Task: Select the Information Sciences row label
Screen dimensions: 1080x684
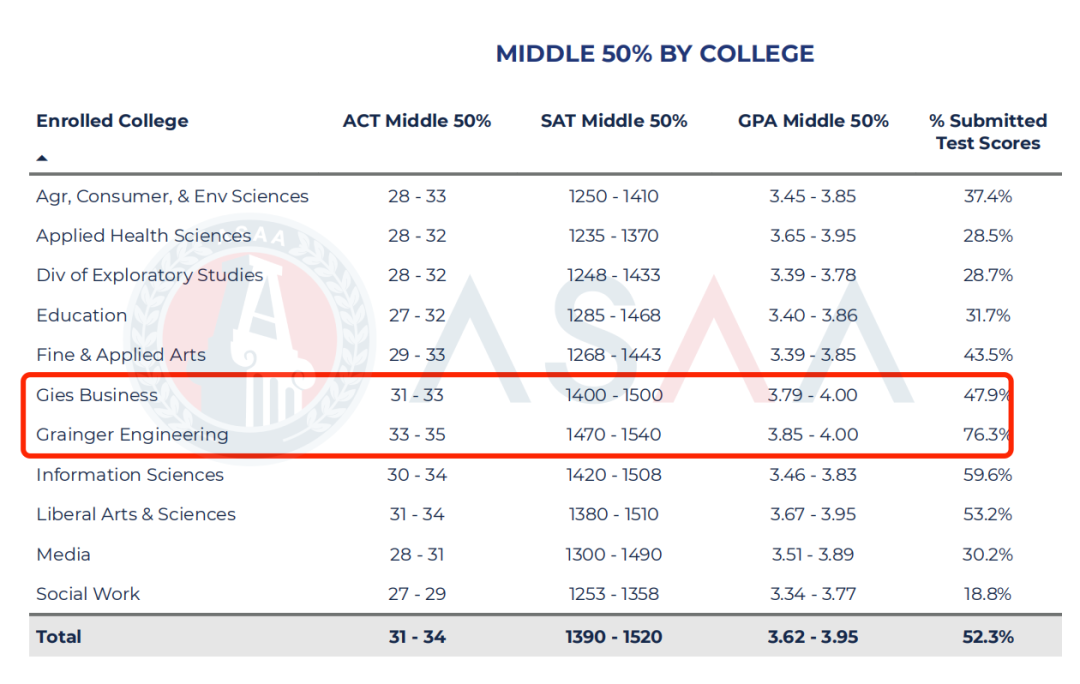Action: point(130,475)
